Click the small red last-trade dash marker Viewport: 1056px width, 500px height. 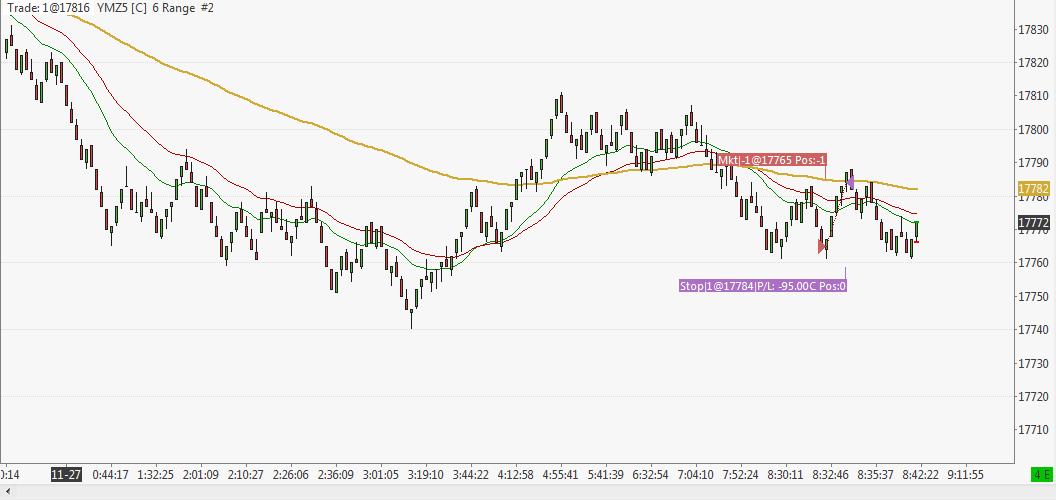(916, 242)
